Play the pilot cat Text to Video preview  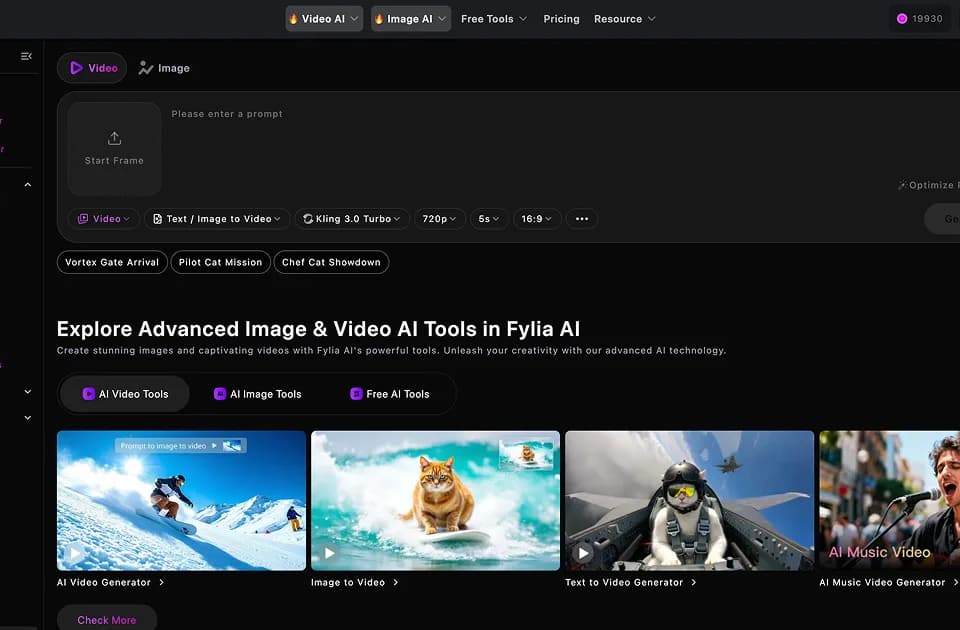[x=583, y=553]
